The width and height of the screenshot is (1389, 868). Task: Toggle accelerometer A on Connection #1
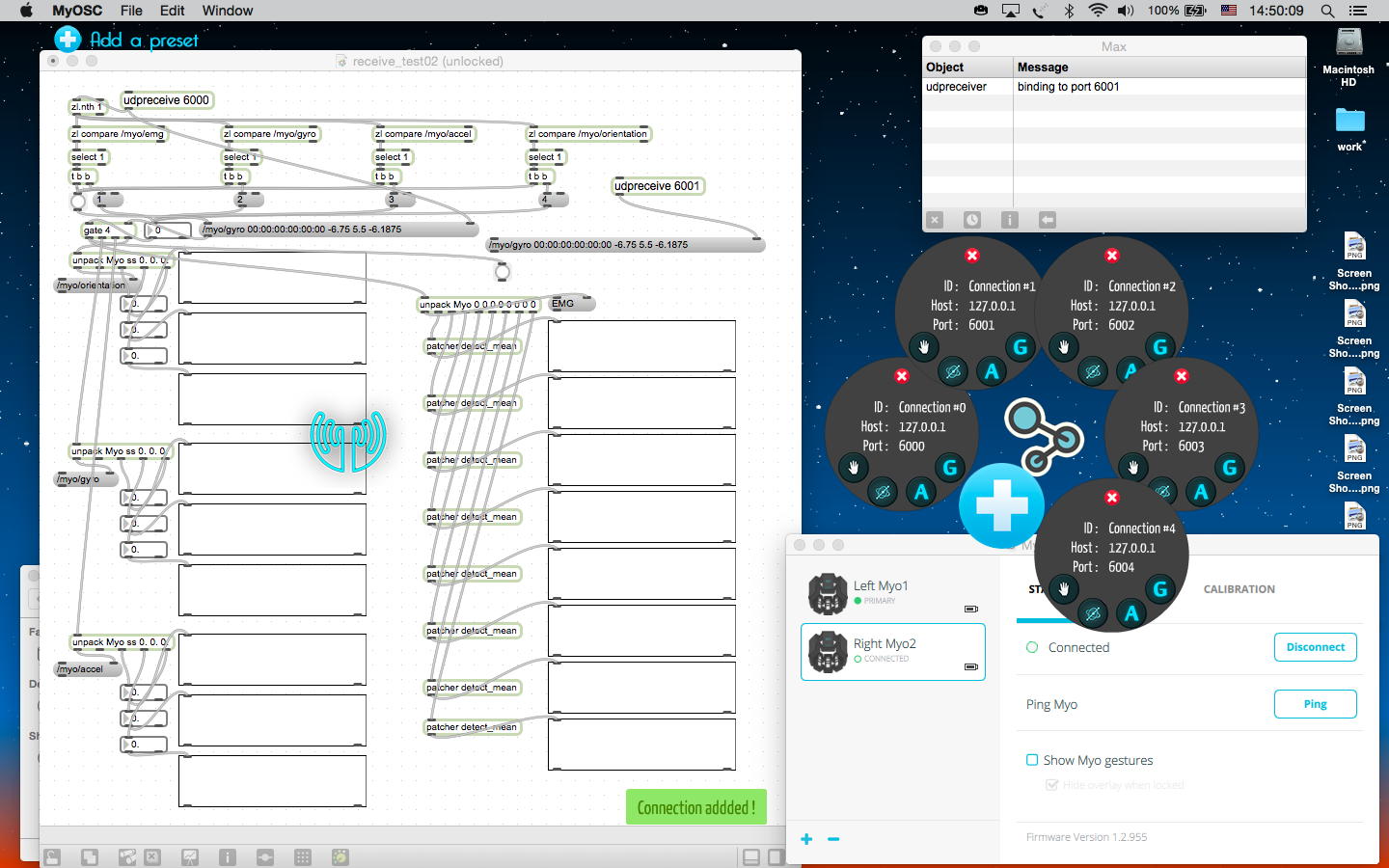tap(991, 371)
